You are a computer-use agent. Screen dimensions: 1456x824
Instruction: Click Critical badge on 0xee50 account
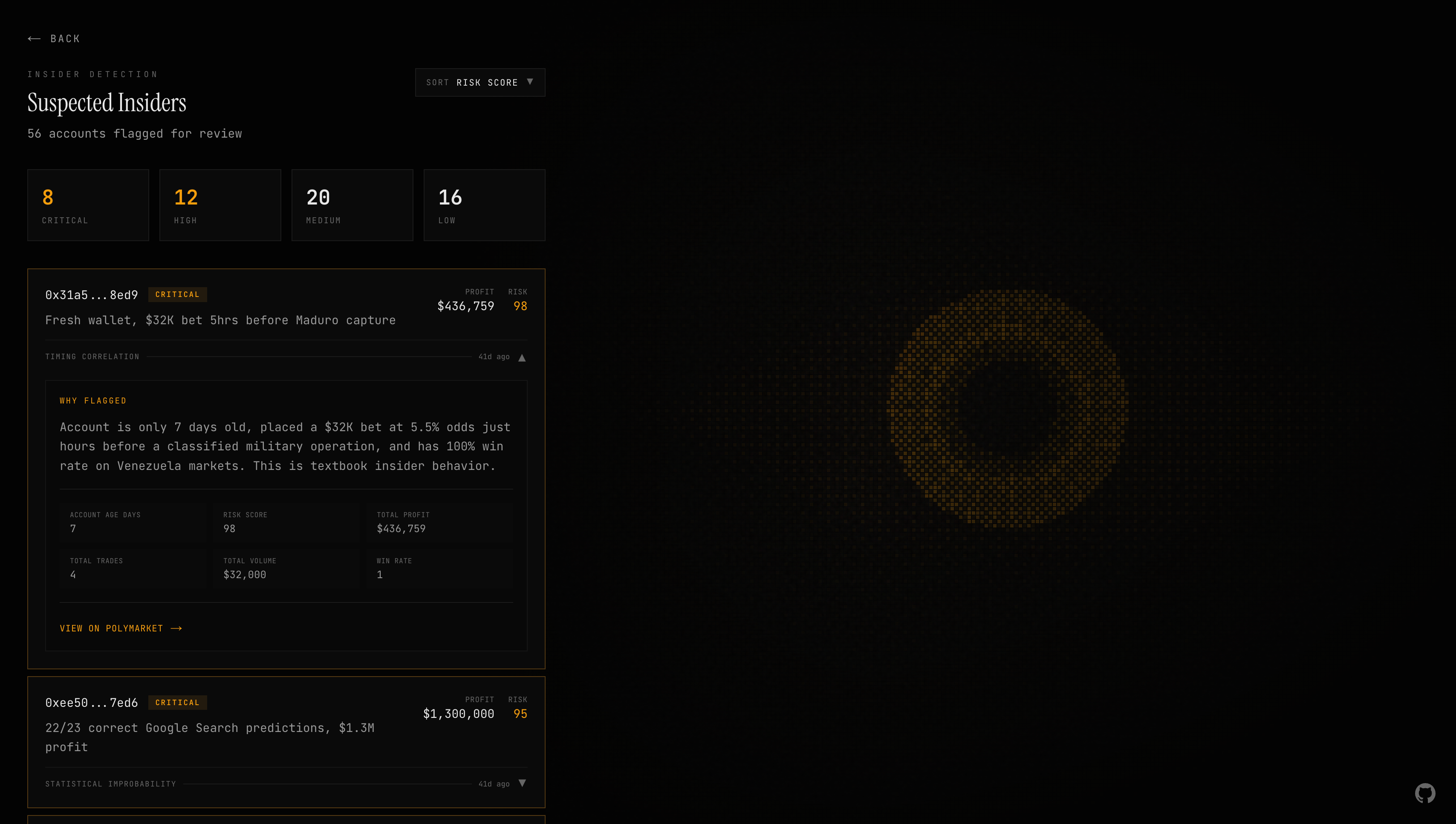177,703
